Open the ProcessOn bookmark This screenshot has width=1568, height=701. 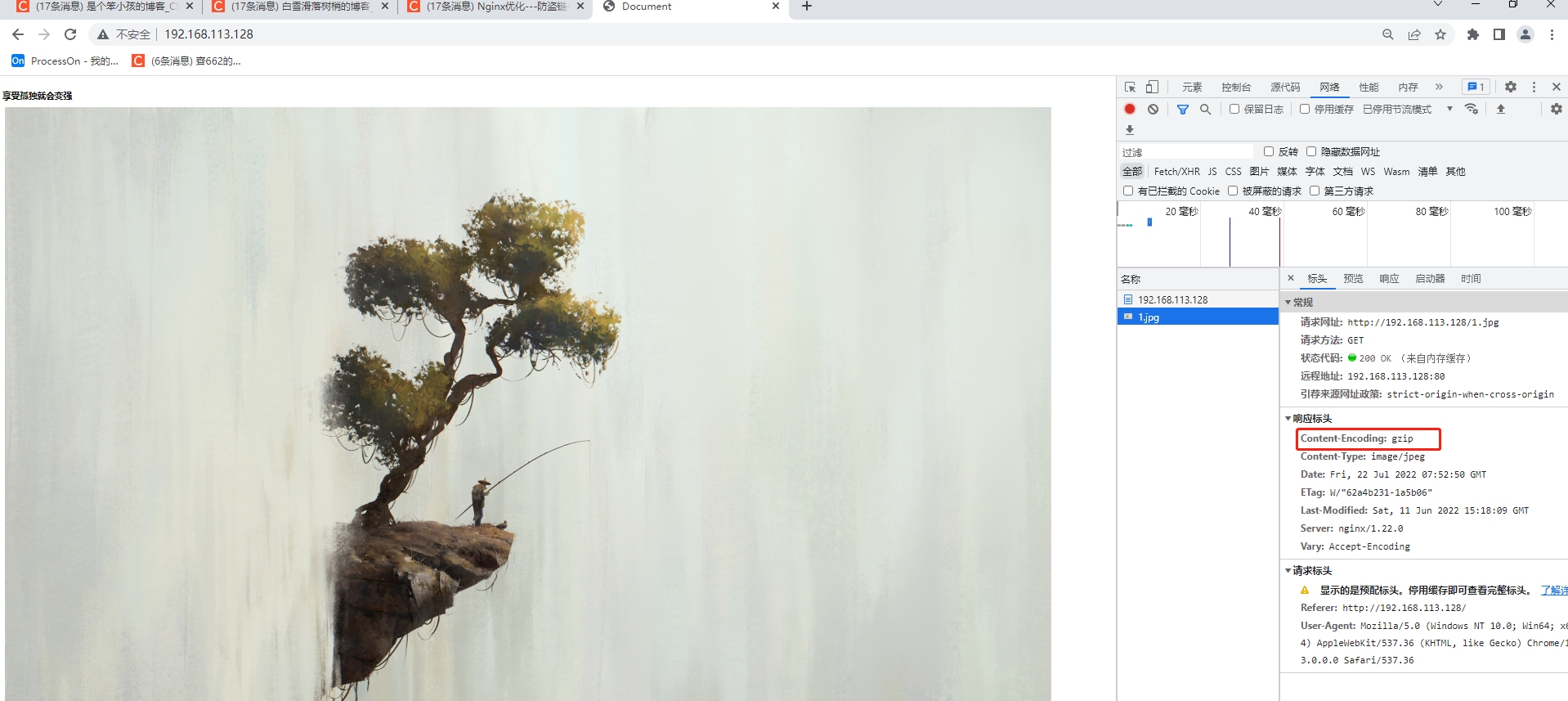[65, 61]
